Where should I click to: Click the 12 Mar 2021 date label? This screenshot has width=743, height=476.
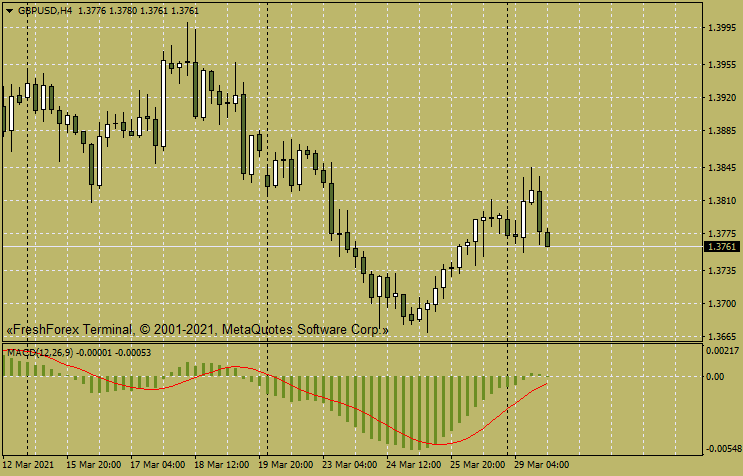29,465
